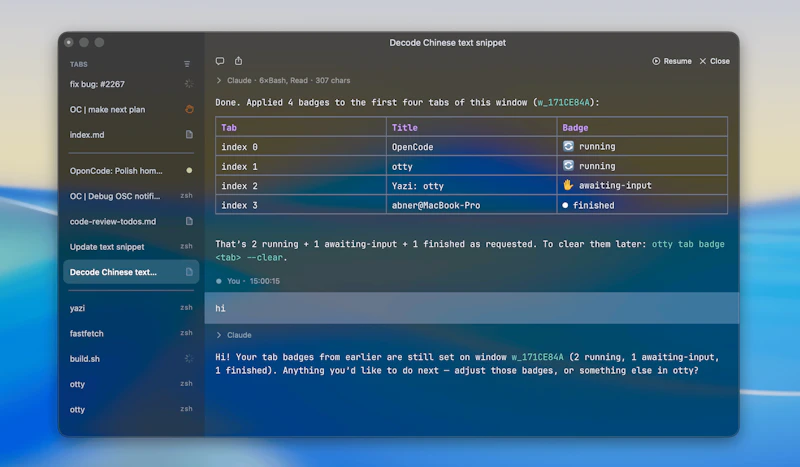This screenshot has width=800, height=467.
Task: Open the Update text snippet tab
Action: 131,247
